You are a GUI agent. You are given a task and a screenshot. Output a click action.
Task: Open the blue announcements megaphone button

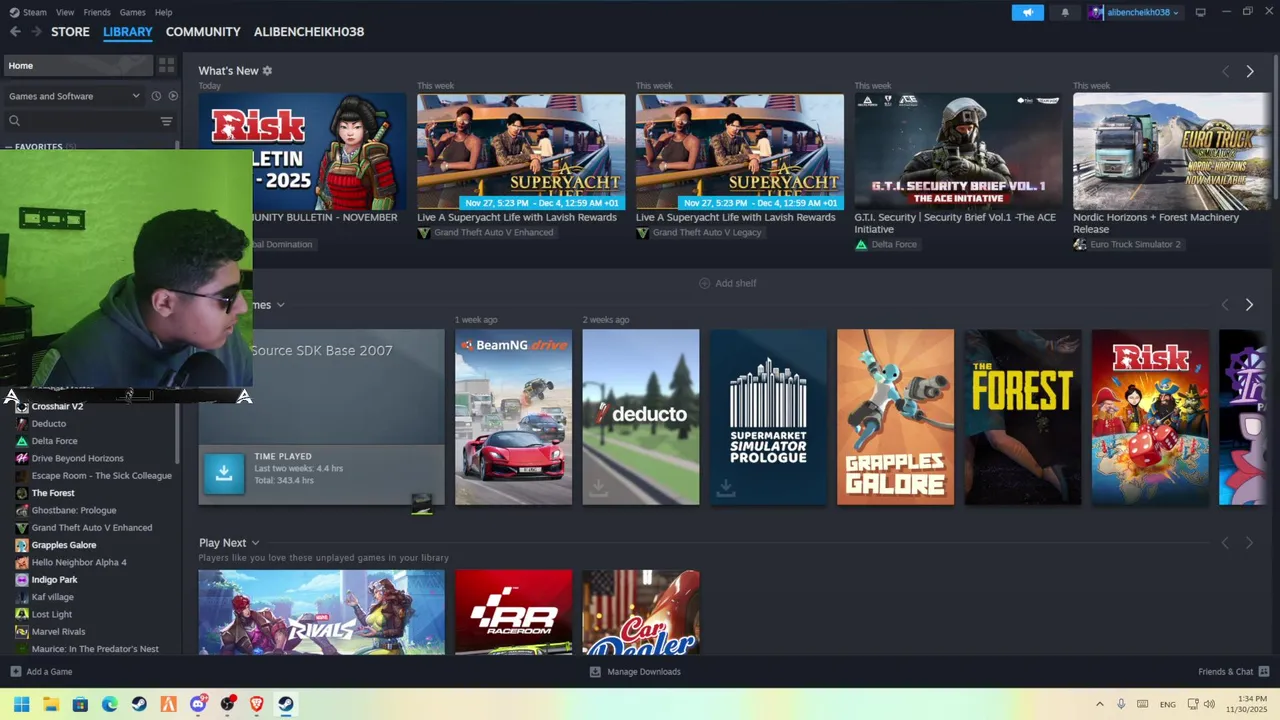click(1027, 12)
